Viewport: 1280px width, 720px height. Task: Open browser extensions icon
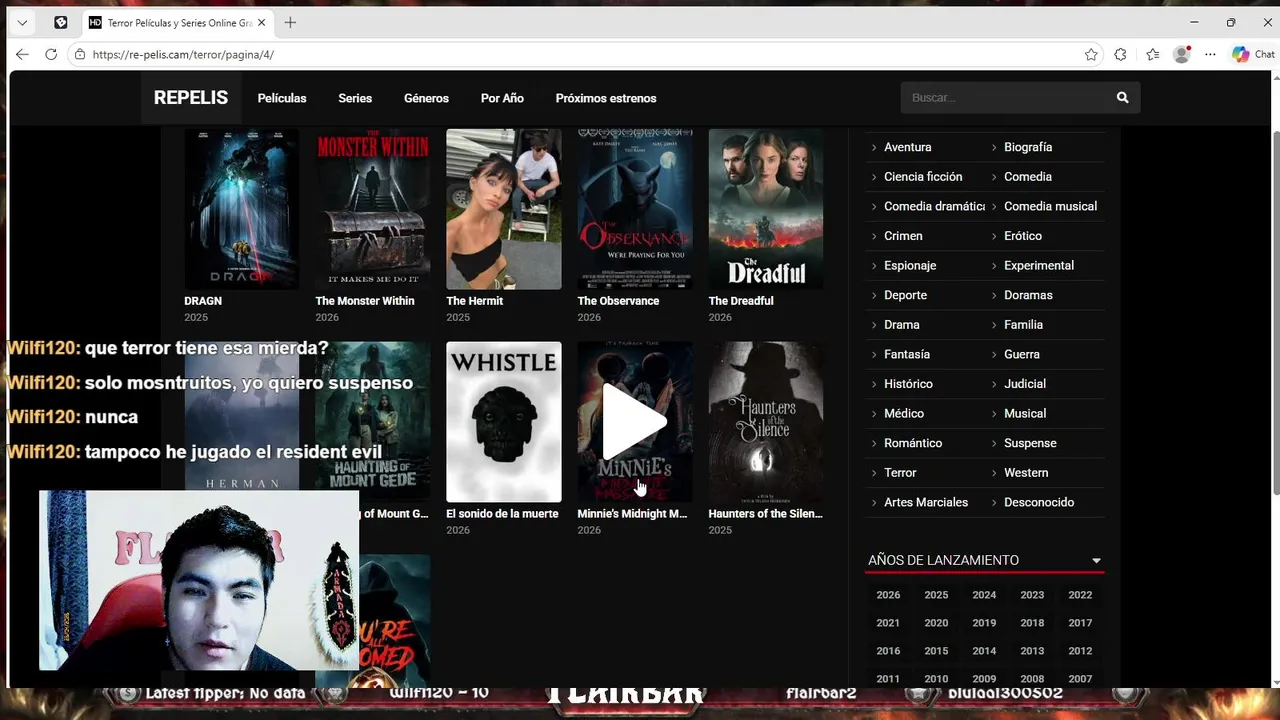pyautogui.click(x=1120, y=55)
